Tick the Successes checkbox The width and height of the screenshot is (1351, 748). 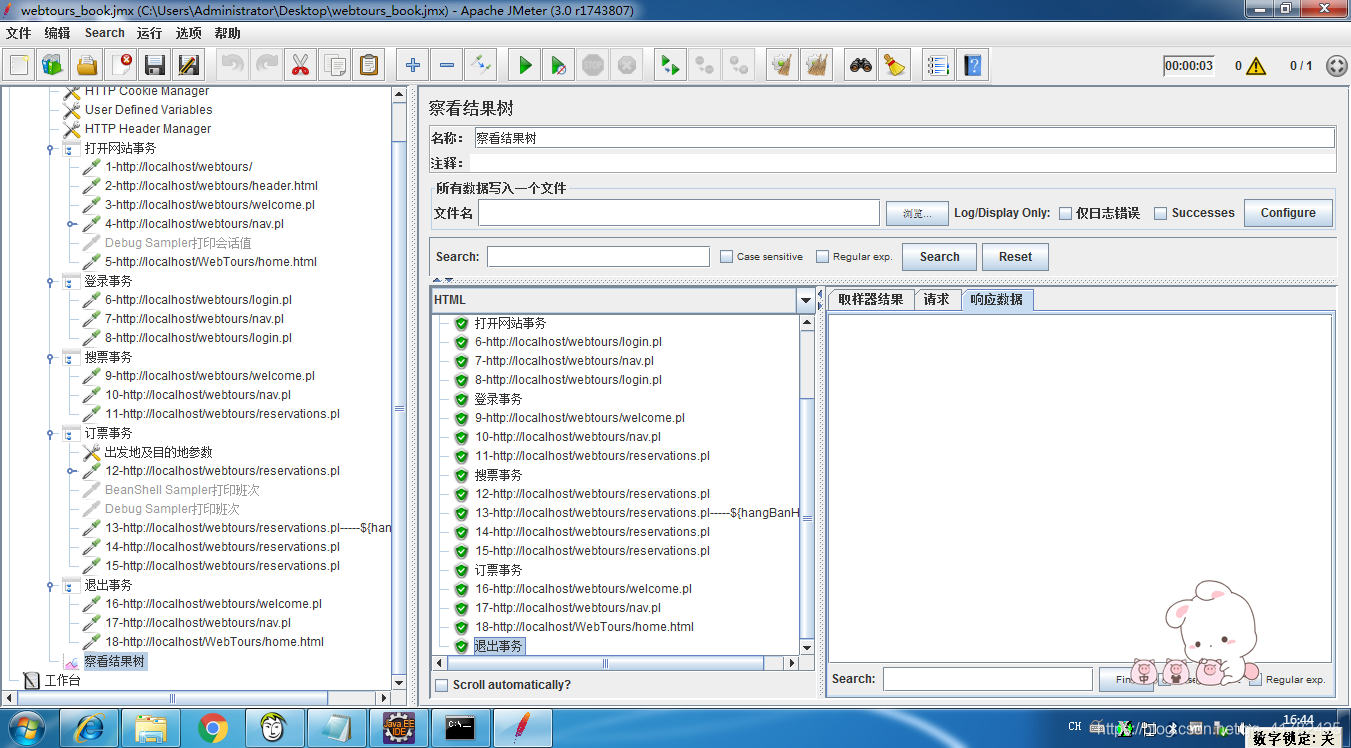1161,213
